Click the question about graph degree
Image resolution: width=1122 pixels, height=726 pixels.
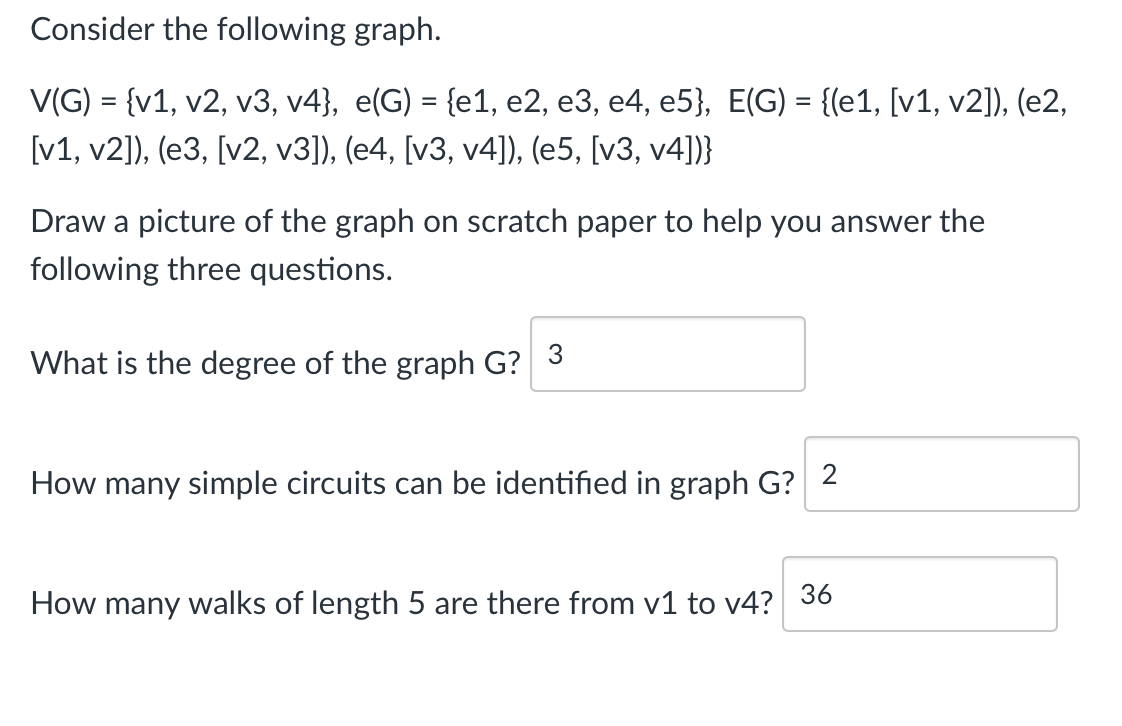(x=275, y=363)
